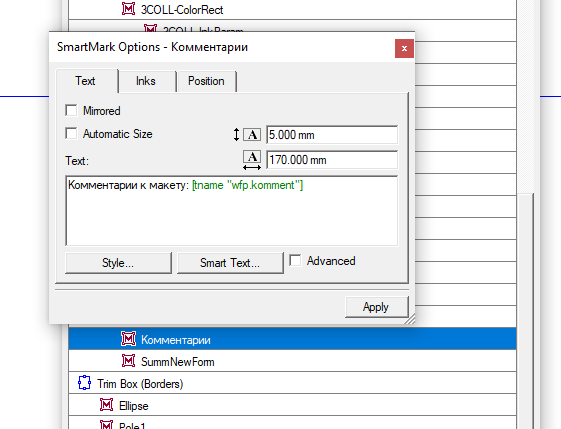Close the SmartMark Options dialog
The image size is (561, 429).
tap(404, 48)
